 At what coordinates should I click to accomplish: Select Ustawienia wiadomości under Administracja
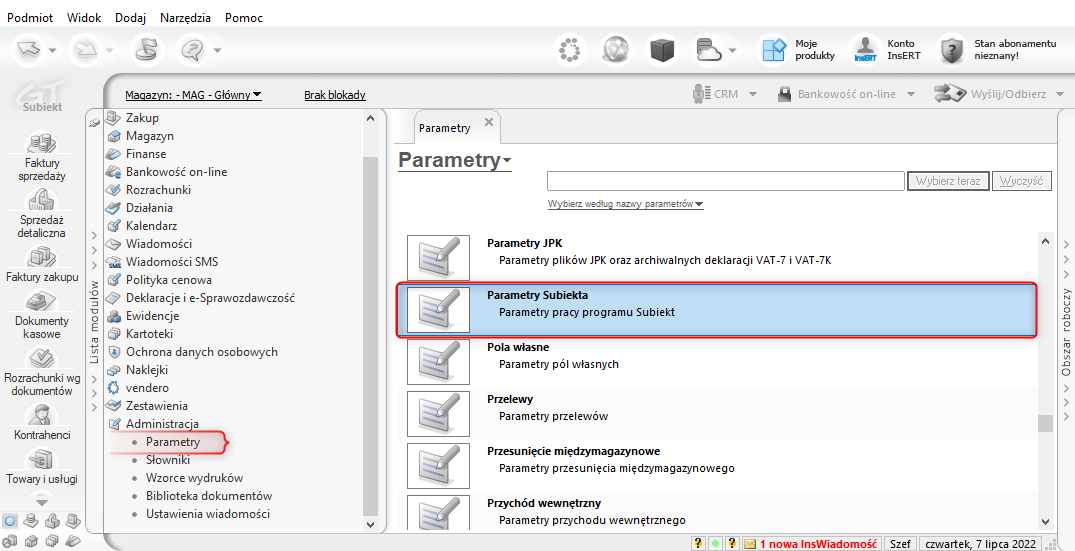[x=208, y=514]
